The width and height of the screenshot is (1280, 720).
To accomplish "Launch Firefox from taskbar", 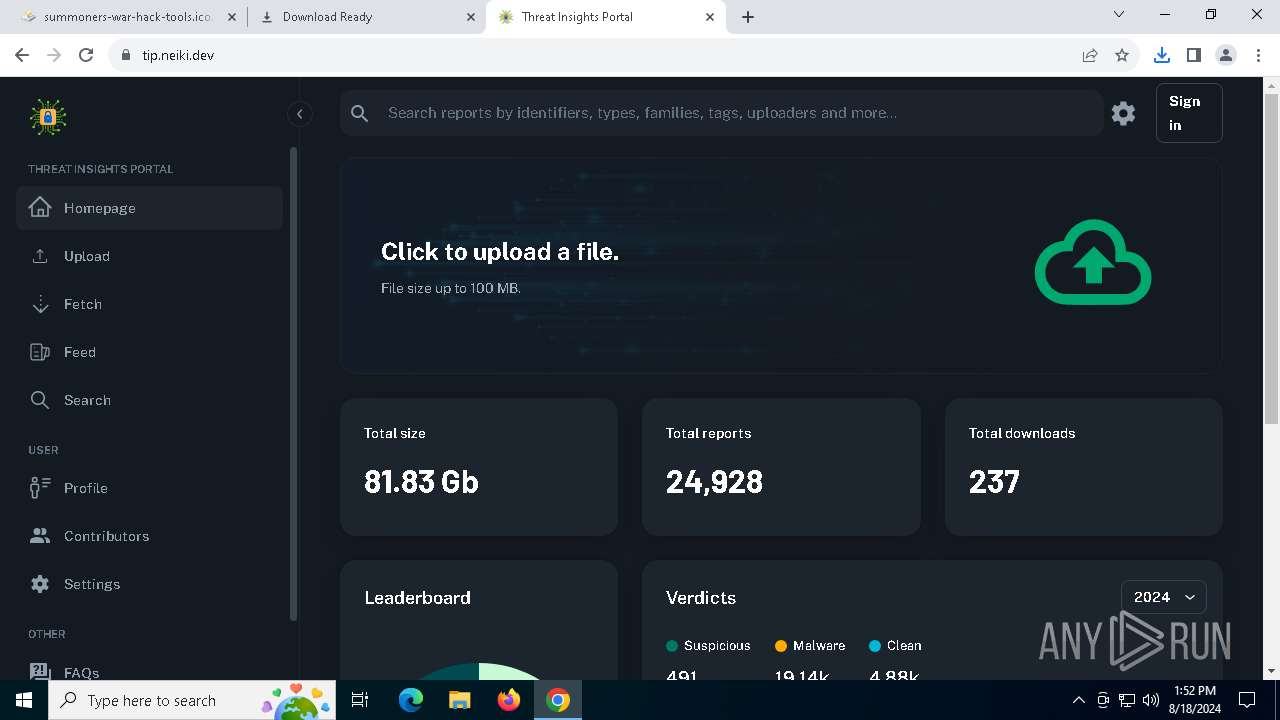I will click(x=509, y=700).
